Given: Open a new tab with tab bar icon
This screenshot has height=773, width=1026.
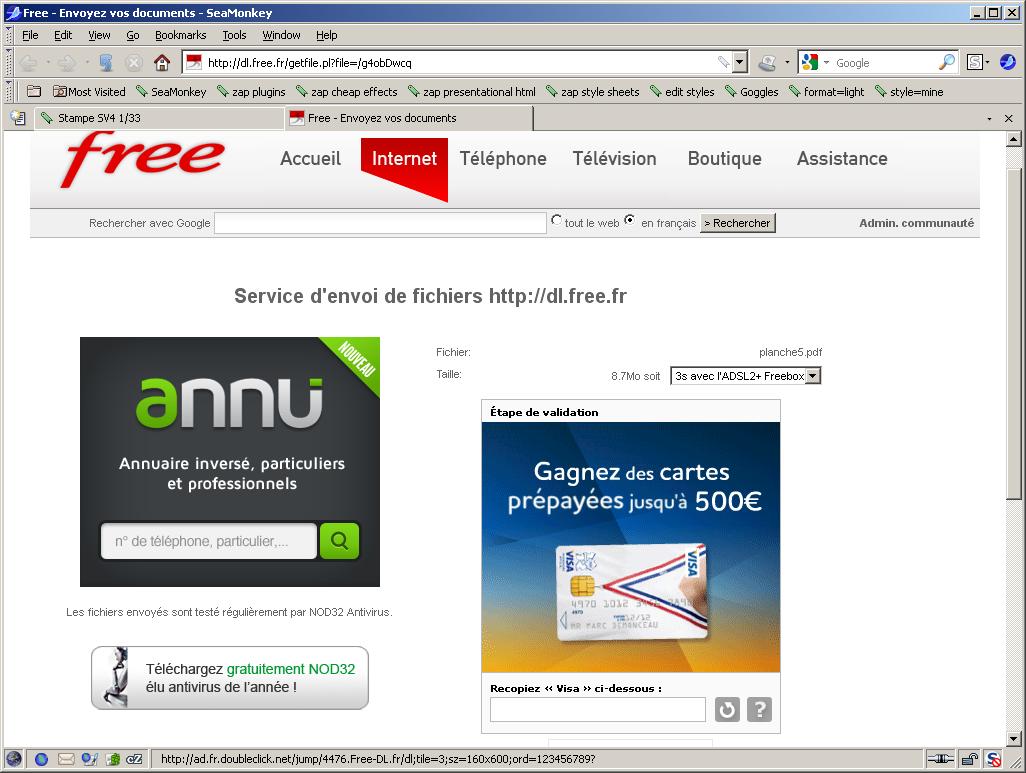Looking at the screenshot, I should [x=18, y=118].
